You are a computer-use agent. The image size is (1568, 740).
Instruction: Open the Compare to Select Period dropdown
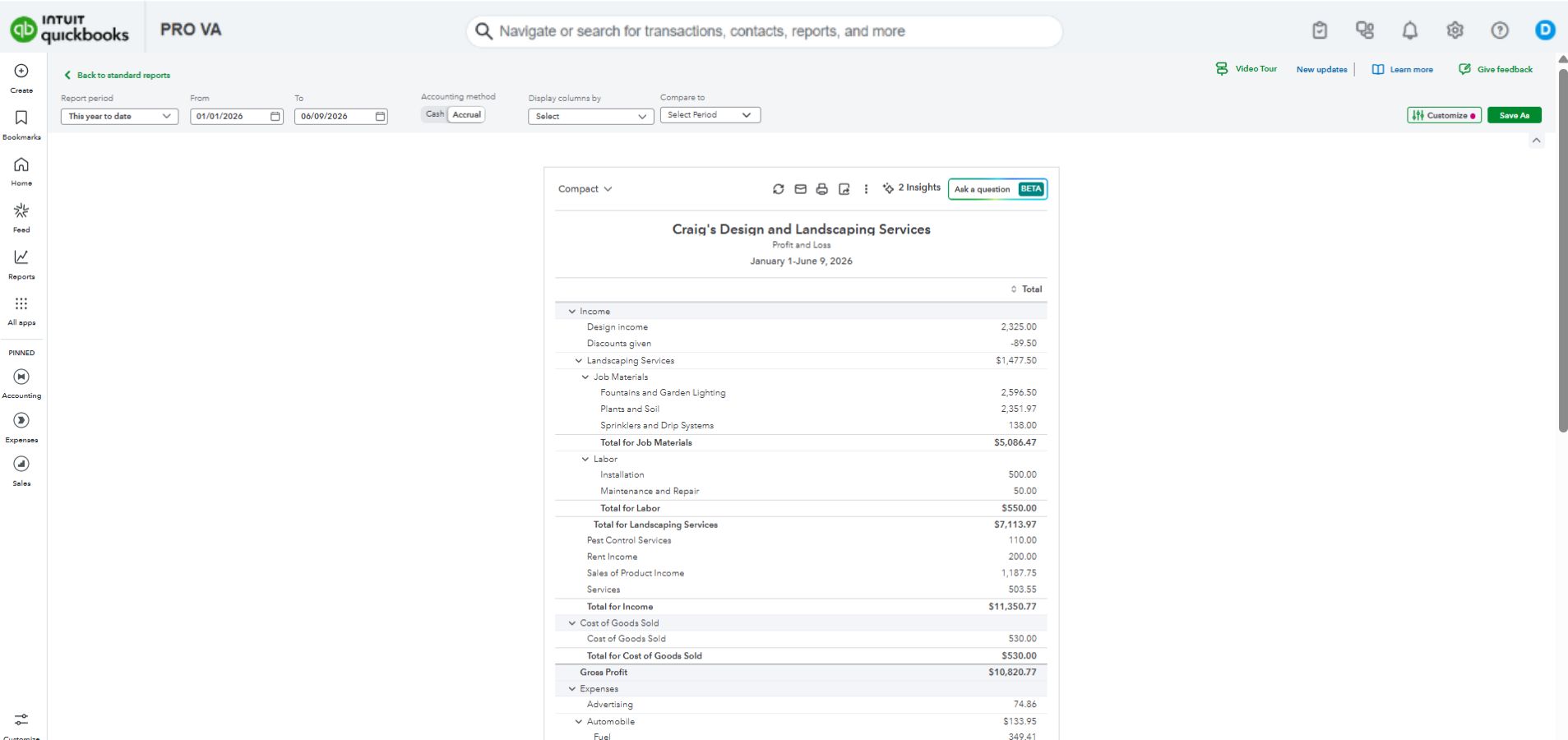(x=710, y=115)
